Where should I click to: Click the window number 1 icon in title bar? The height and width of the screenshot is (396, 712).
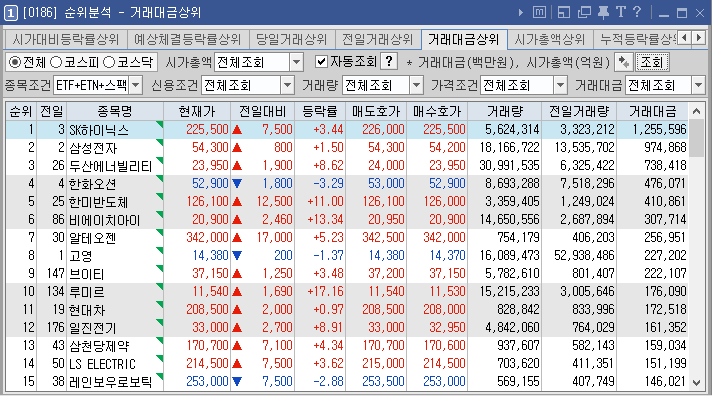click(10, 13)
